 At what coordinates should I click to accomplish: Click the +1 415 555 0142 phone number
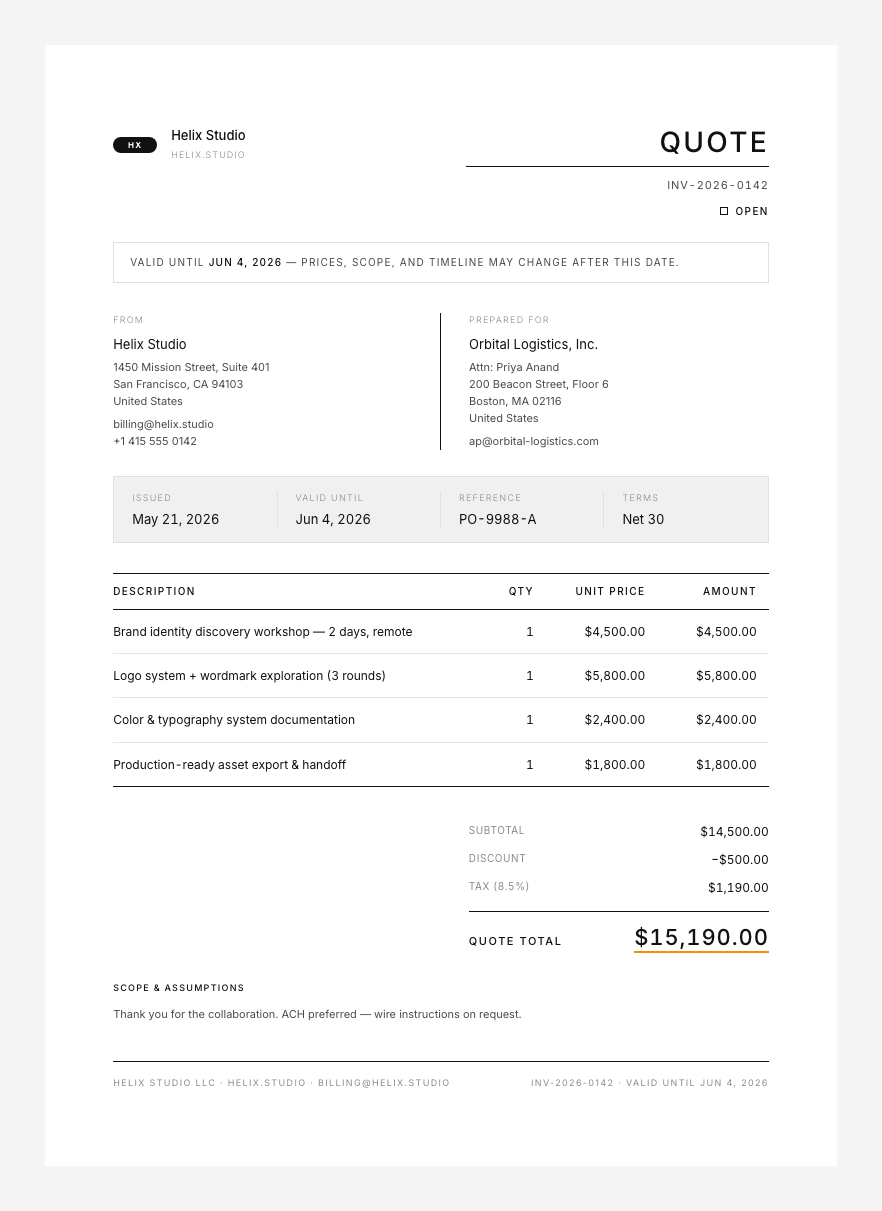click(155, 441)
